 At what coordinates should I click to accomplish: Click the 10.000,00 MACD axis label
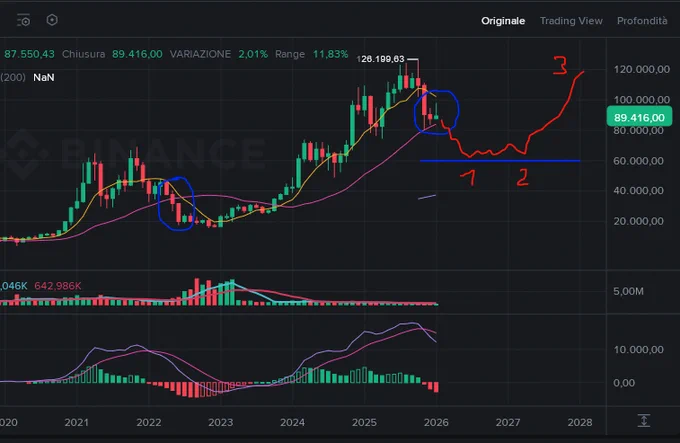click(x=638, y=349)
